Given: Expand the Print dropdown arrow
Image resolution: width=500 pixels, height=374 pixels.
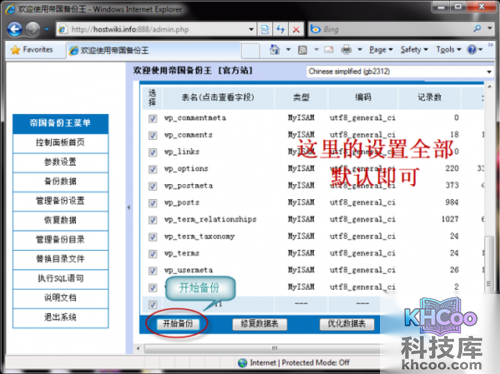Looking at the screenshot, I should click(x=360, y=50).
